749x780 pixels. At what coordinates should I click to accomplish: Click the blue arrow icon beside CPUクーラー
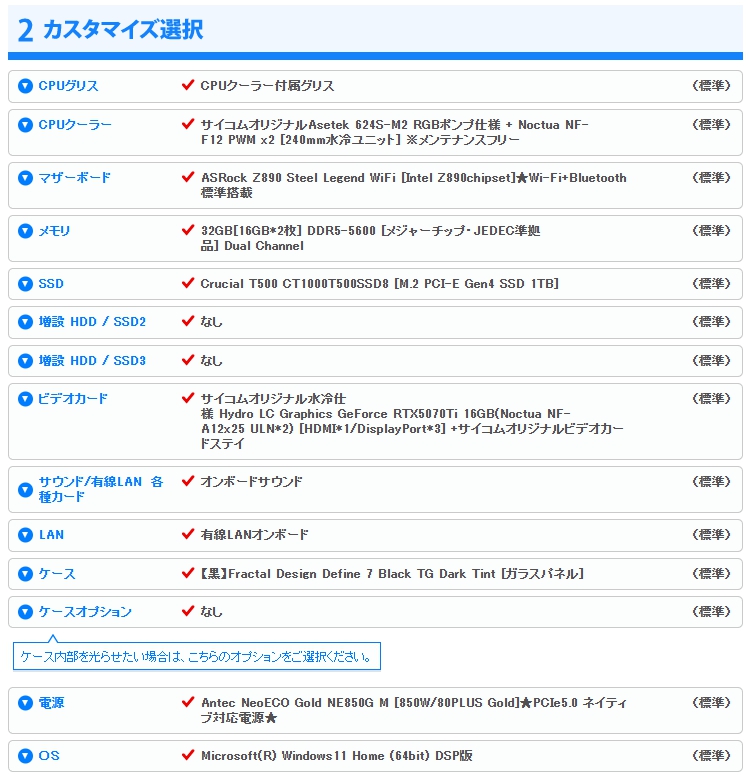point(25,125)
